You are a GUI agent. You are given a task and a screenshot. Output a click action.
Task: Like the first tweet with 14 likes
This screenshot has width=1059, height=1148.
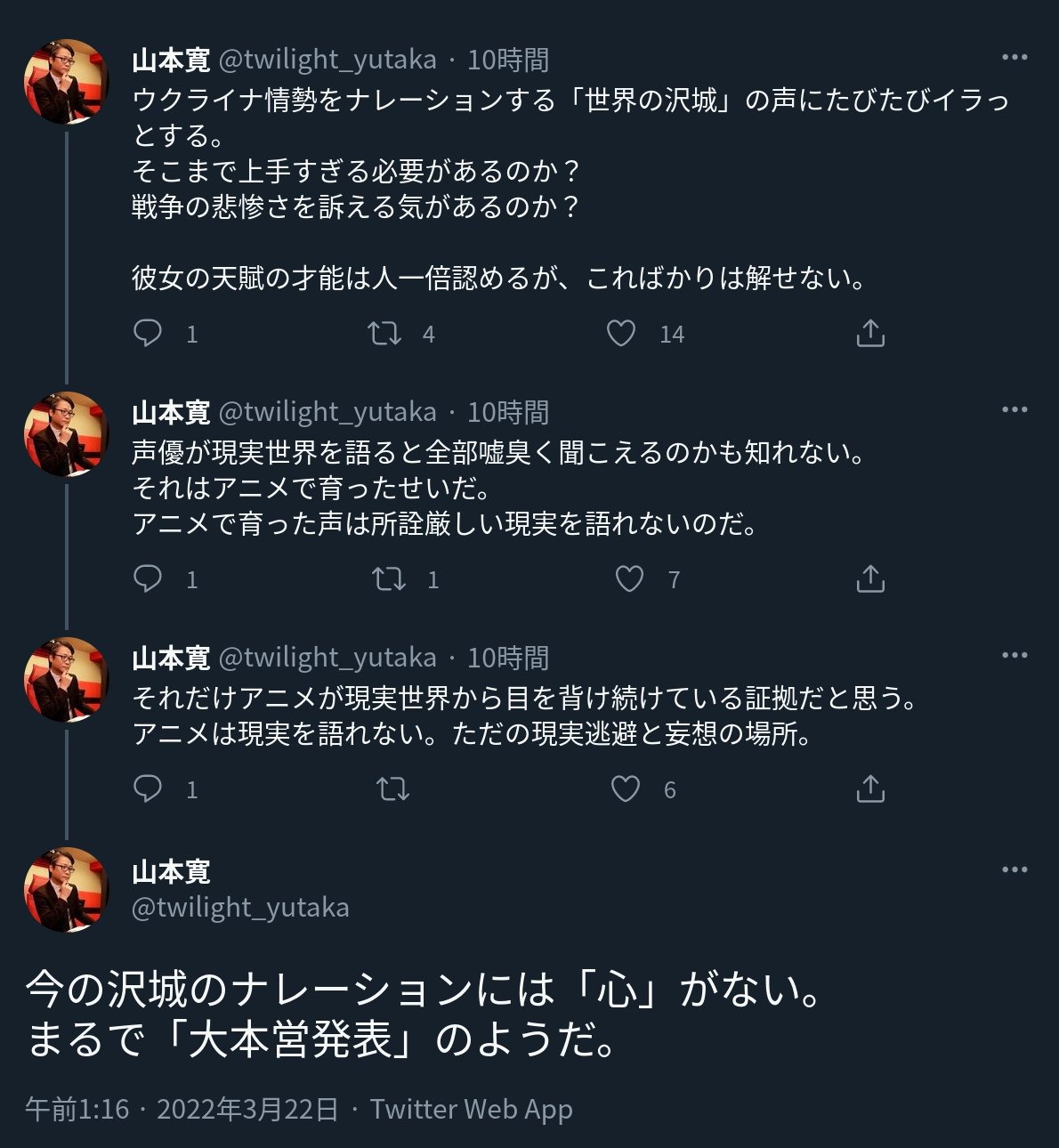pos(621,334)
